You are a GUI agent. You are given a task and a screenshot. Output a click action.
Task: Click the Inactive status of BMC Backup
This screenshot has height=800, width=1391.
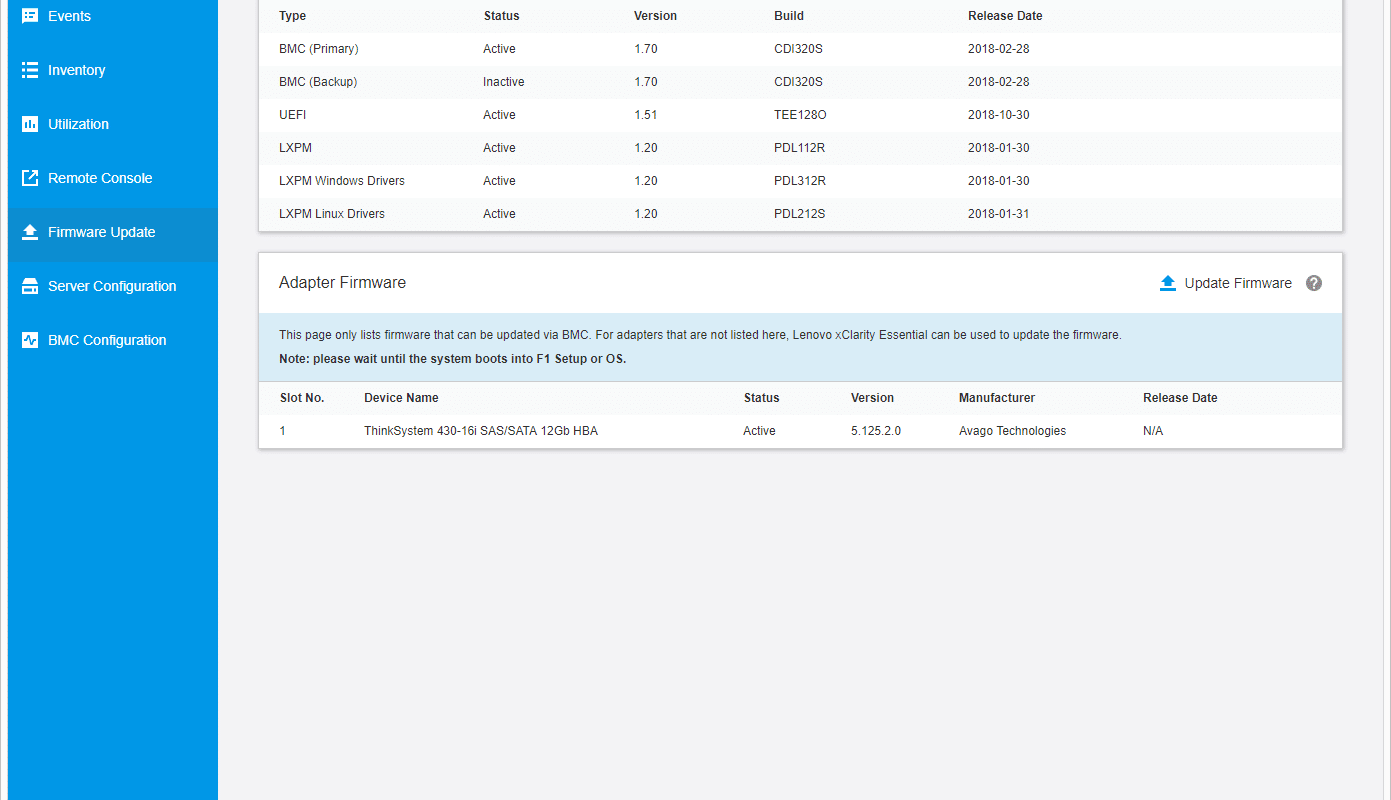(504, 82)
